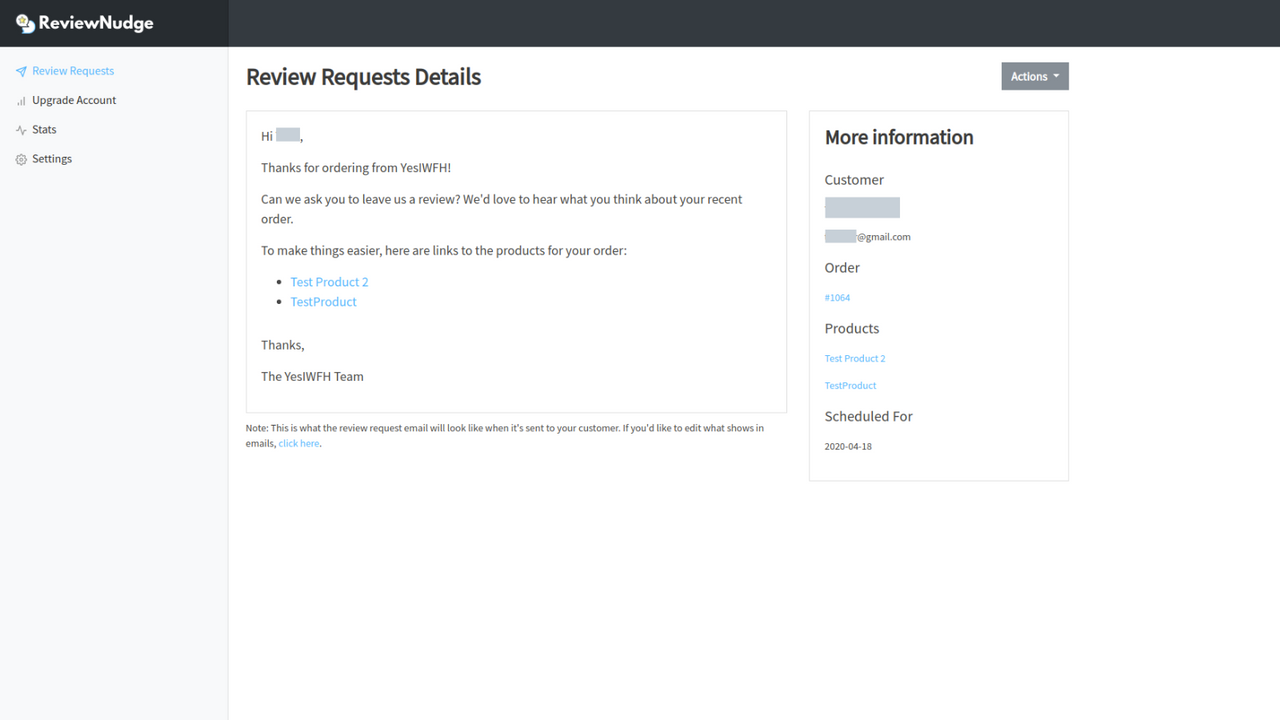Open Stats via its activity icon
The width and height of the screenshot is (1280, 720).
(x=20, y=129)
